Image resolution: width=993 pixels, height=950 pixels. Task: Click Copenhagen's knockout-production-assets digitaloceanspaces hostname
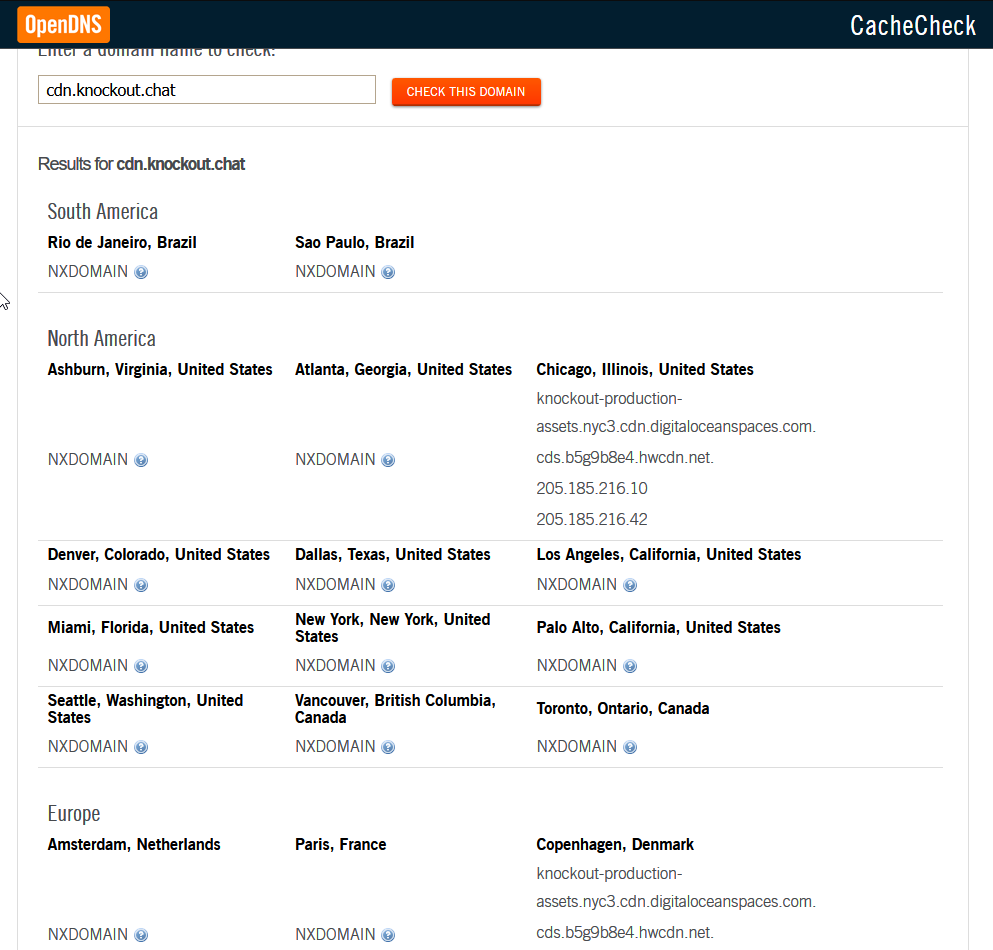pos(676,888)
